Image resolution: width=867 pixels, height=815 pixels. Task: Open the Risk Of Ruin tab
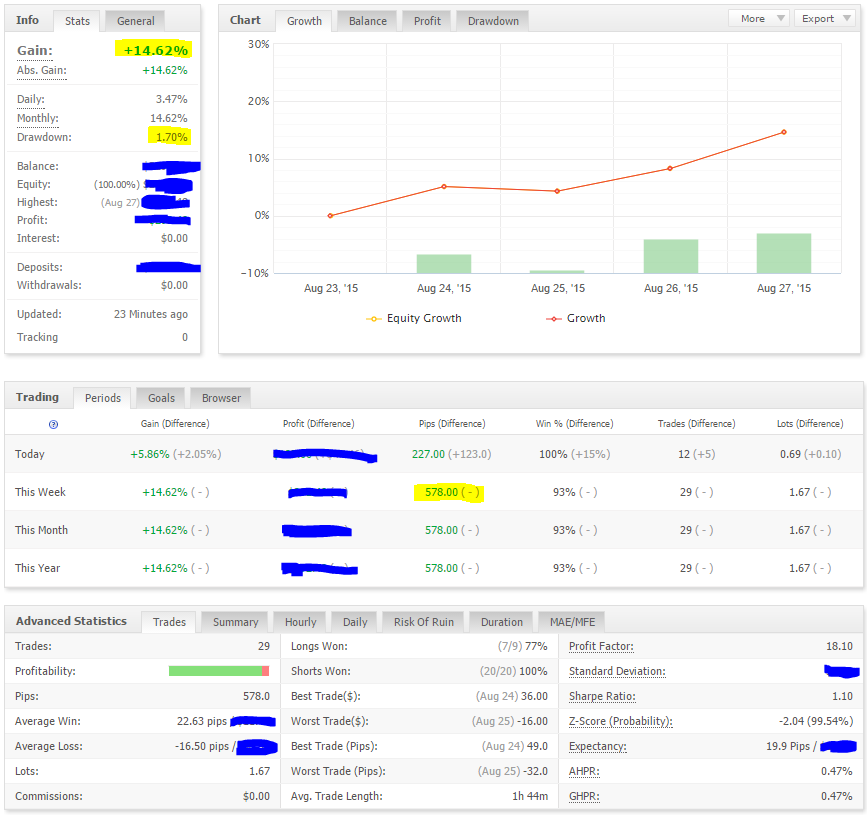pos(424,622)
